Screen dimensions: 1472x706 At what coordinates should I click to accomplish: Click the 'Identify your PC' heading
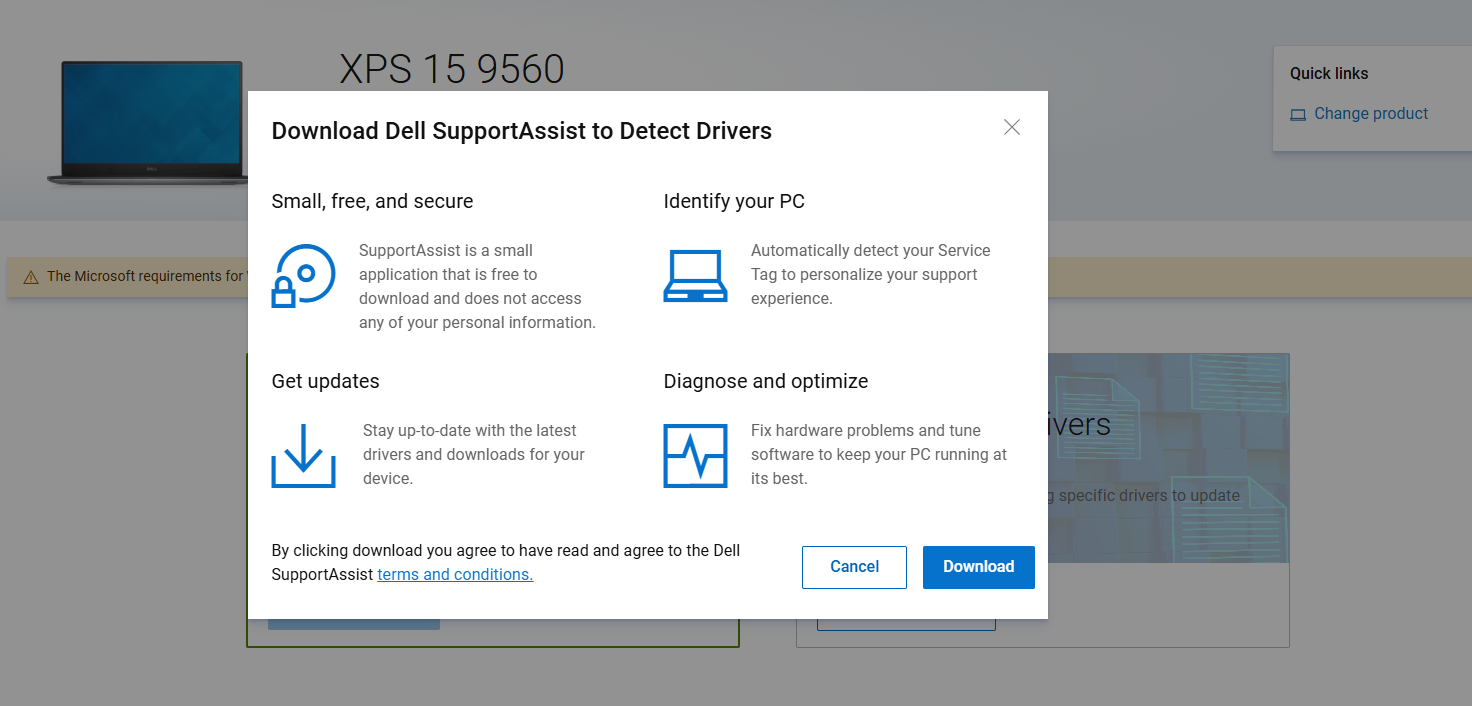pyautogui.click(x=734, y=201)
